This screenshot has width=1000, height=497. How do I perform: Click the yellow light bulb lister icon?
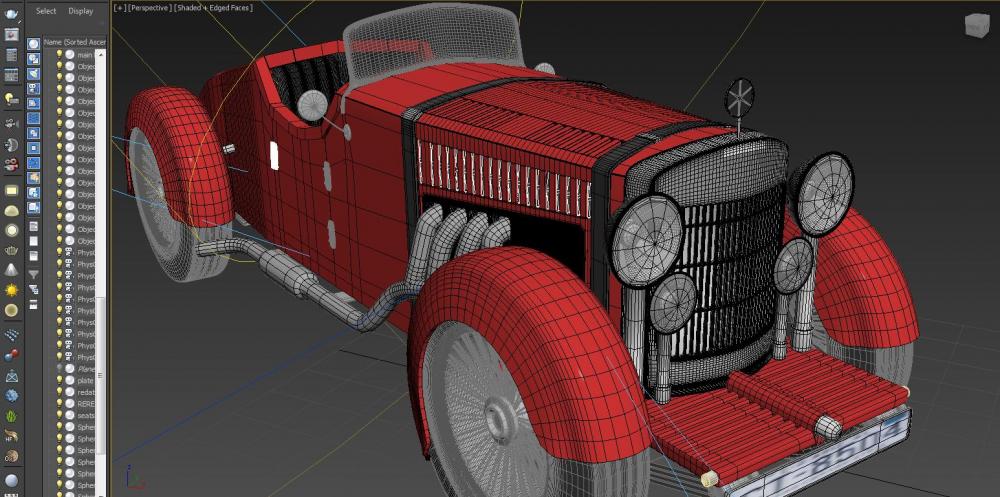coord(11,98)
